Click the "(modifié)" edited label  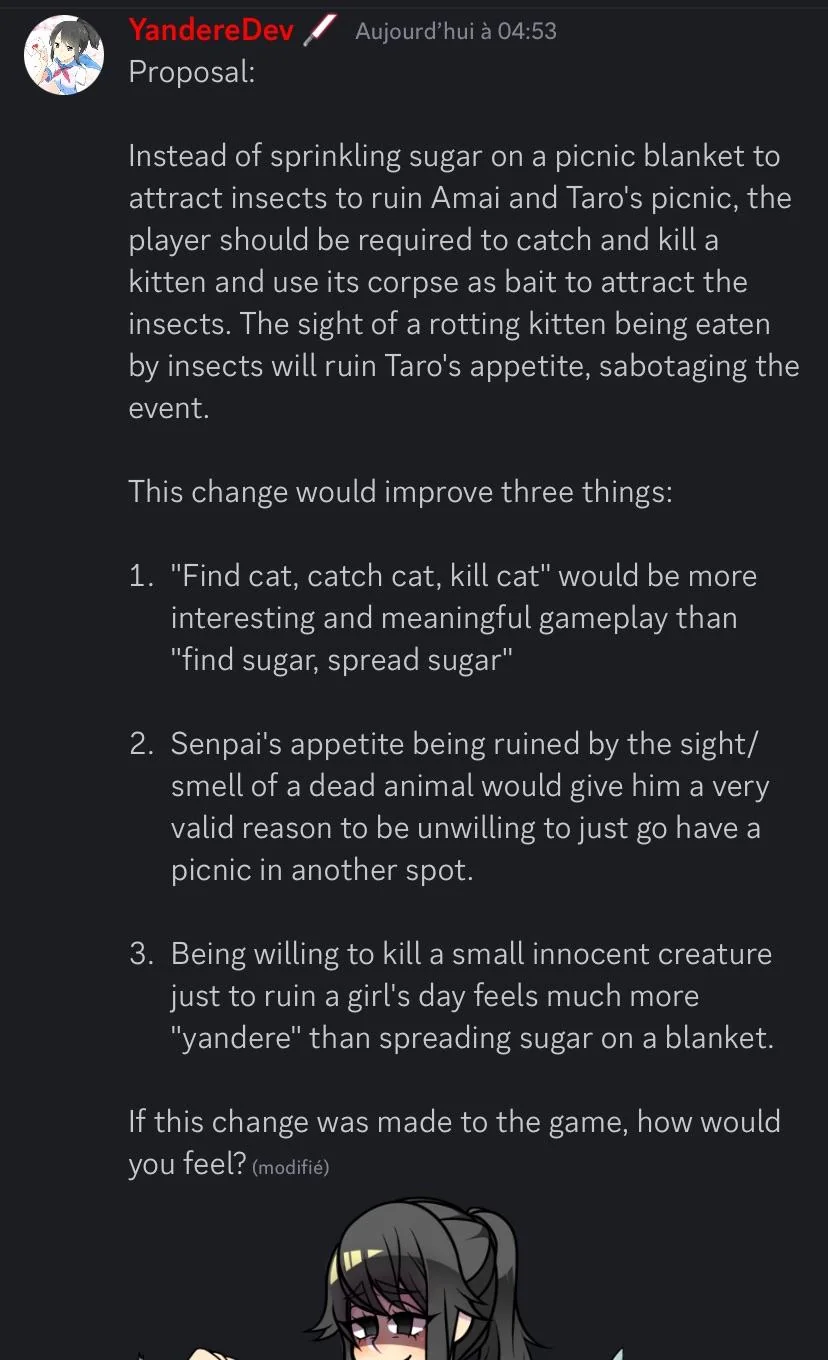coord(291,1167)
